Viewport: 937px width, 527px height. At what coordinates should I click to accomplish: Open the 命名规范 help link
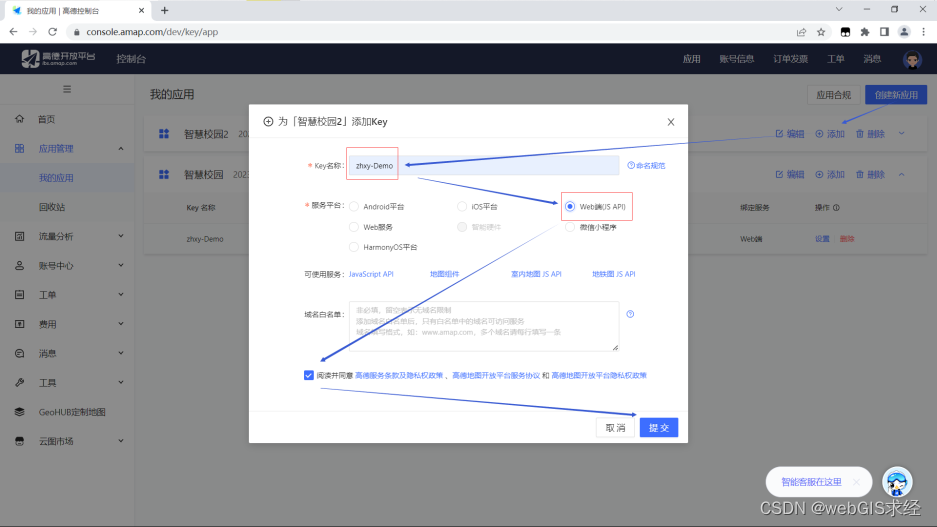click(646, 166)
